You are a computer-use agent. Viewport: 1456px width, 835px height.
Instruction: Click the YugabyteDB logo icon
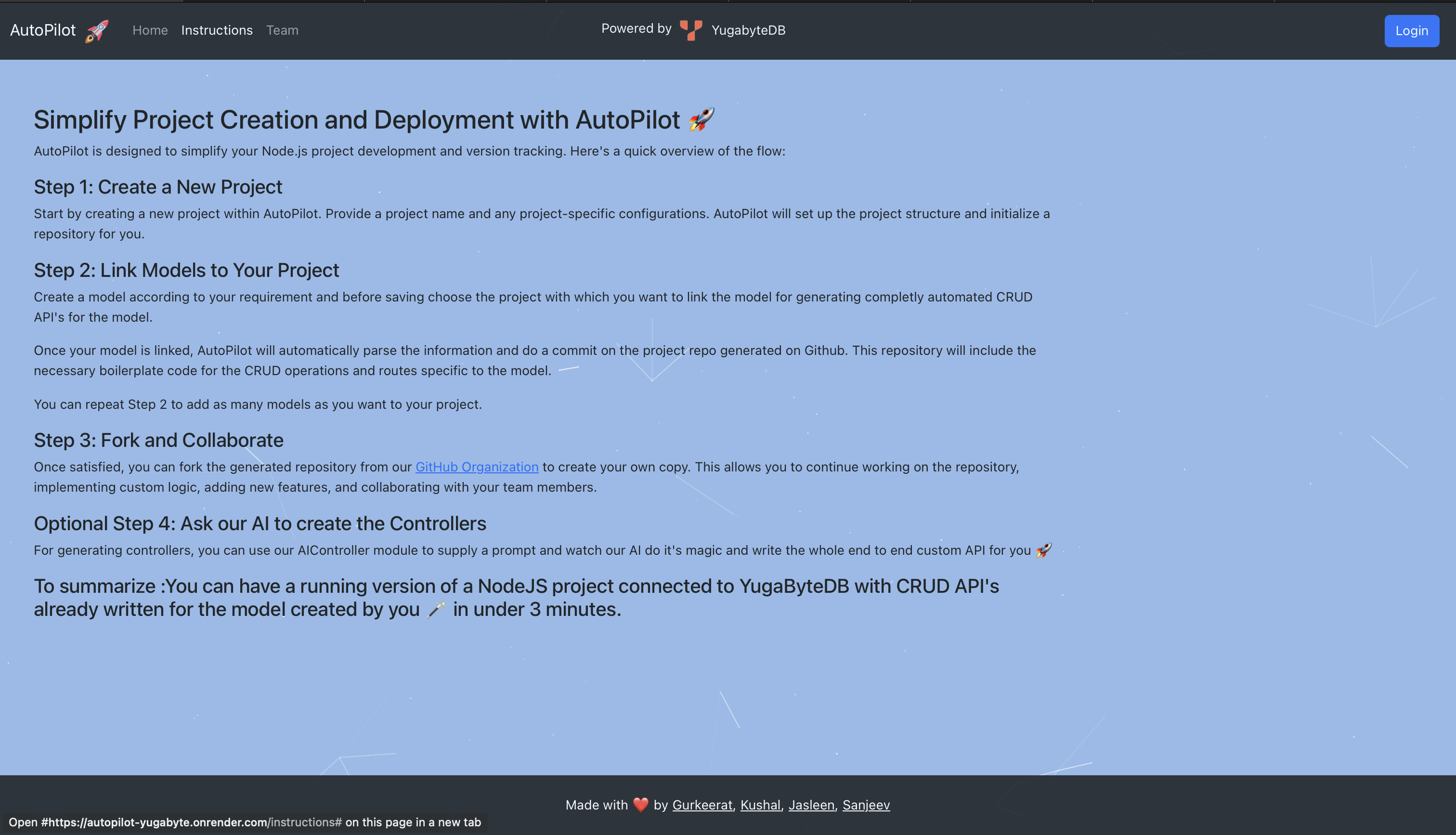pyautogui.click(x=691, y=30)
